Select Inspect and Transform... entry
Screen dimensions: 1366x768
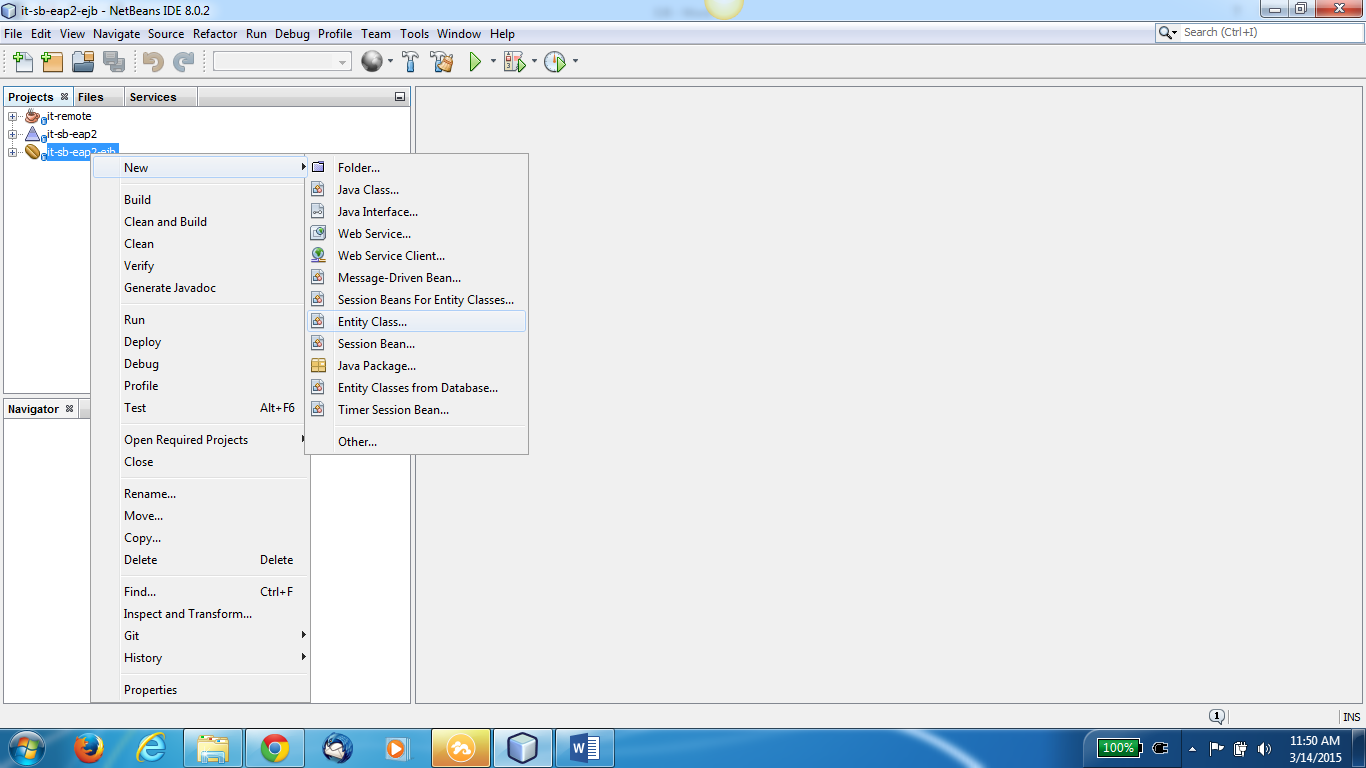tap(200, 614)
